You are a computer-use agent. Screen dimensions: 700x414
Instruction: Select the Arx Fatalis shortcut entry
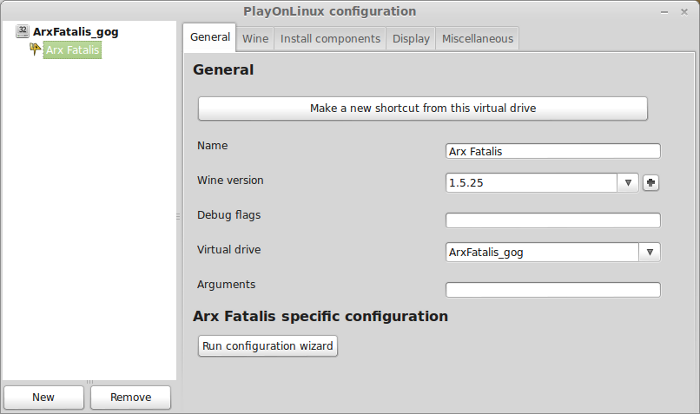pyautogui.click(x=72, y=50)
